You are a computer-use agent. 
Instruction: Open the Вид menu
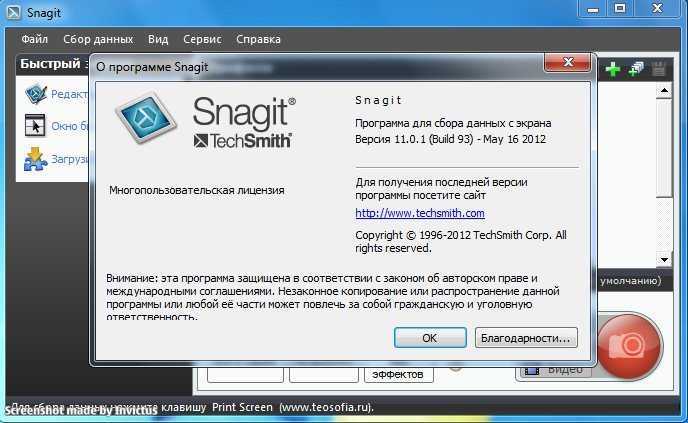(158, 39)
